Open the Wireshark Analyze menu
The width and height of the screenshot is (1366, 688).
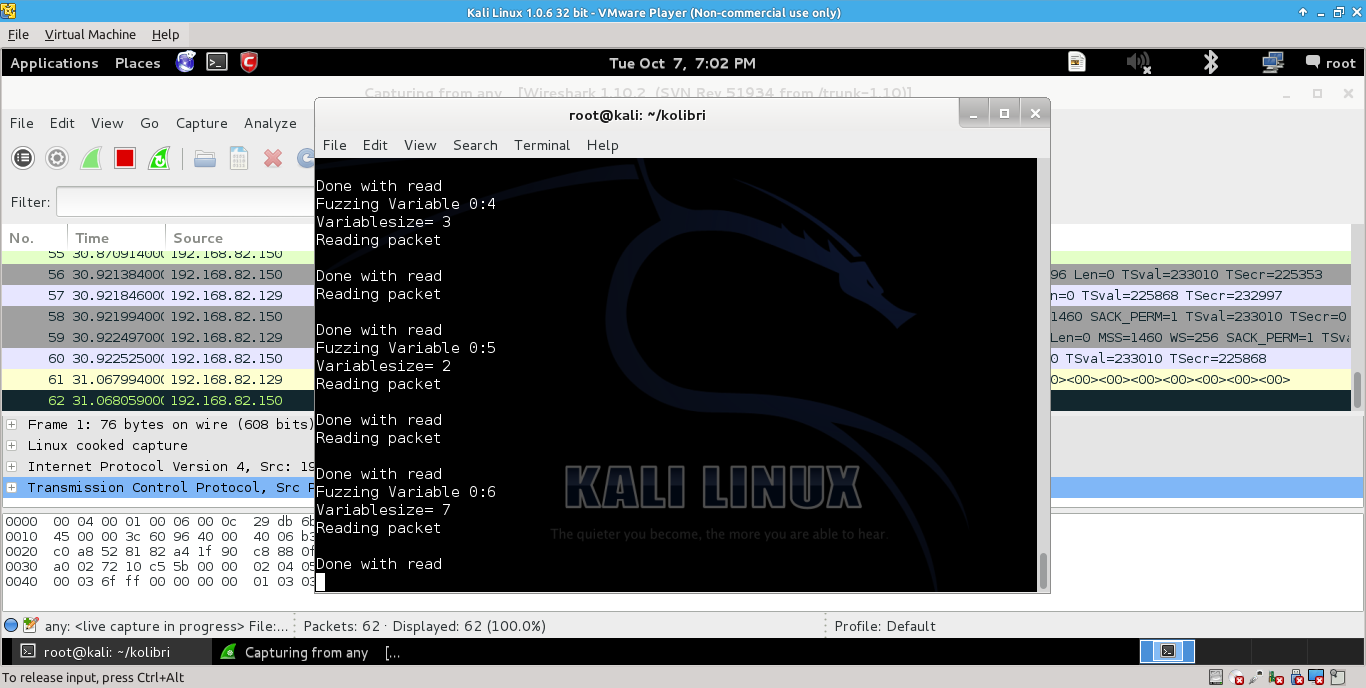click(x=270, y=123)
